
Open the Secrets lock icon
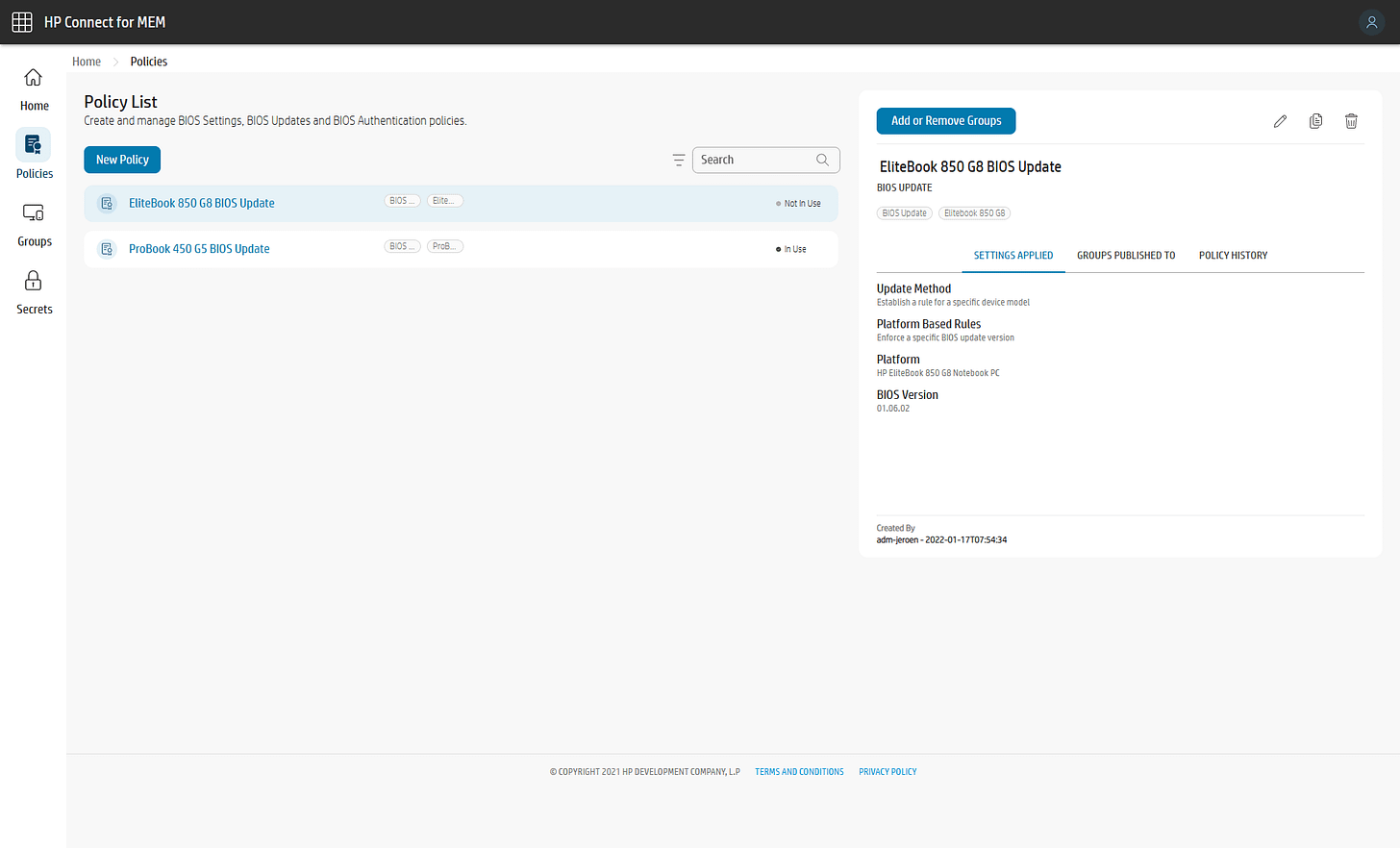(x=34, y=281)
